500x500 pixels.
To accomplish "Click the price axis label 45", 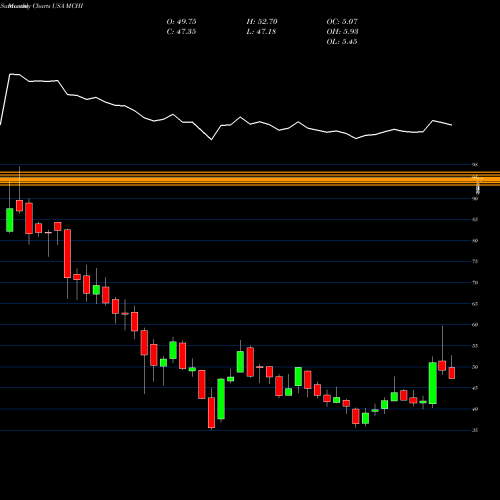I will (475, 388).
